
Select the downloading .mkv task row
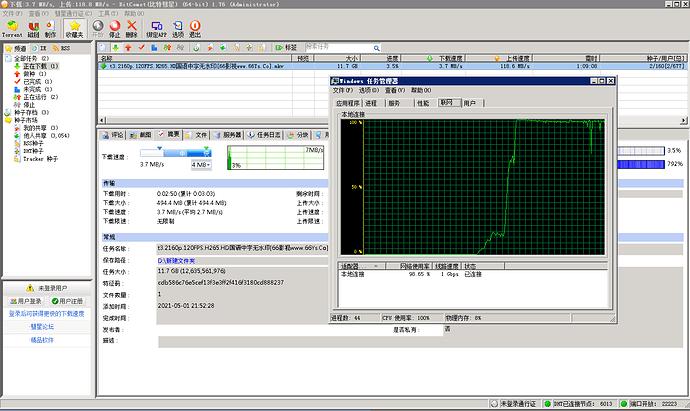tap(392, 66)
